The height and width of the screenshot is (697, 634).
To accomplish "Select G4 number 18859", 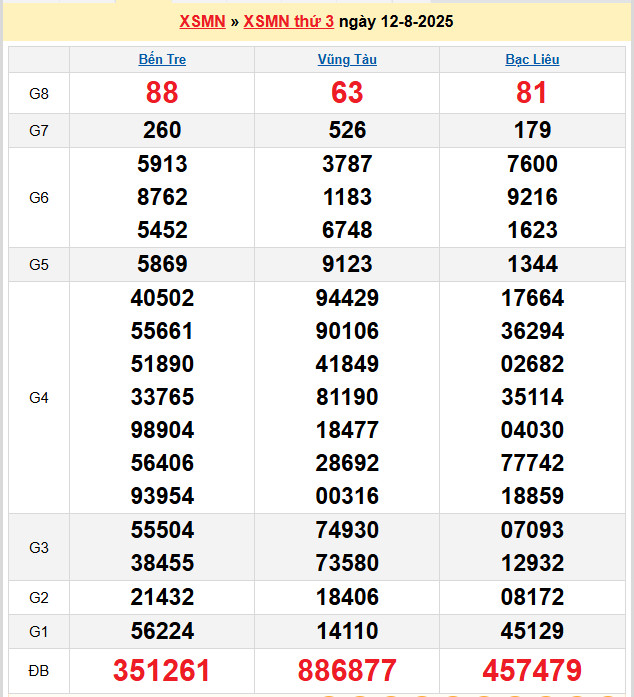I will click(532, 496).
